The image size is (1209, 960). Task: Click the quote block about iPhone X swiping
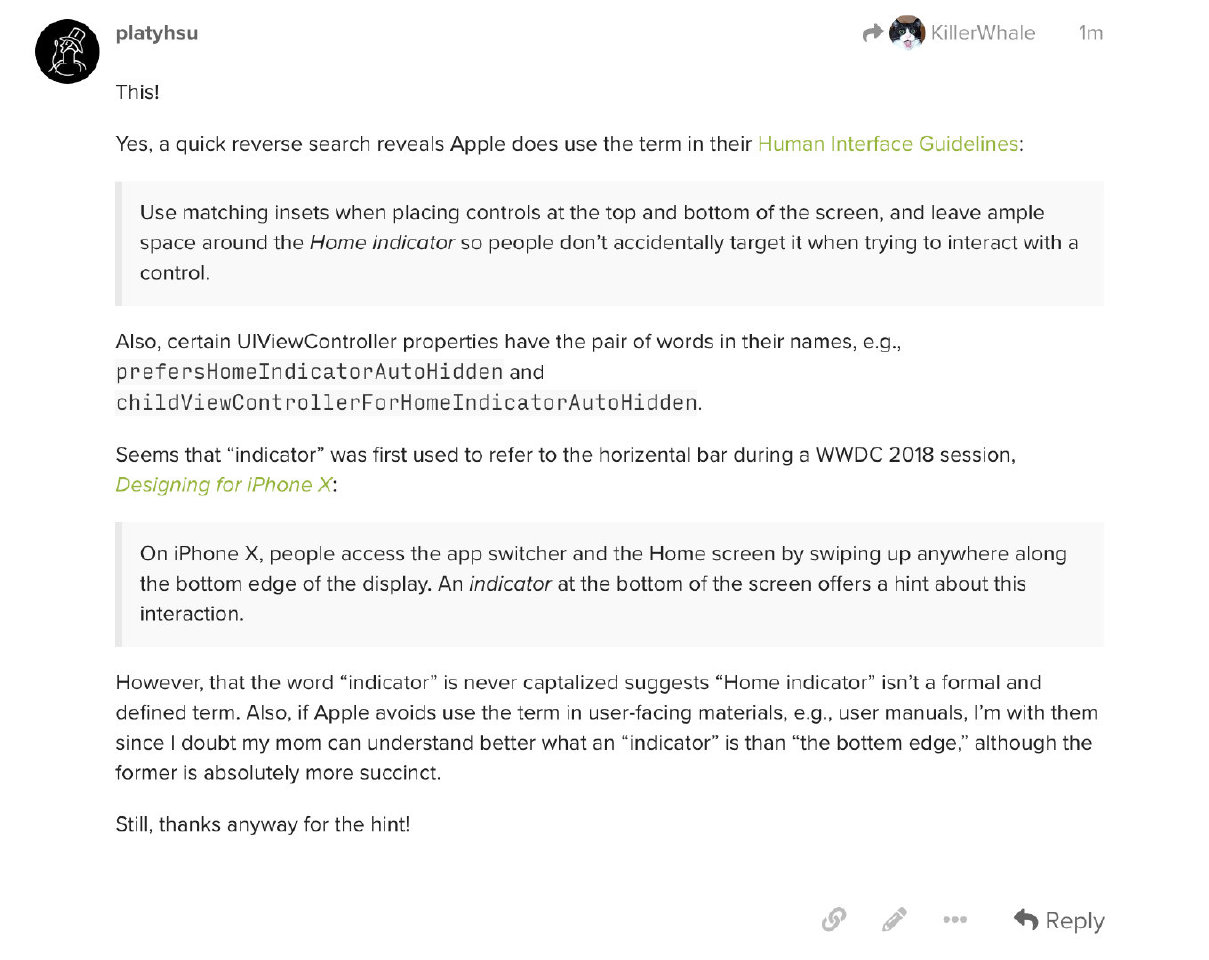[x=609, y=584]
